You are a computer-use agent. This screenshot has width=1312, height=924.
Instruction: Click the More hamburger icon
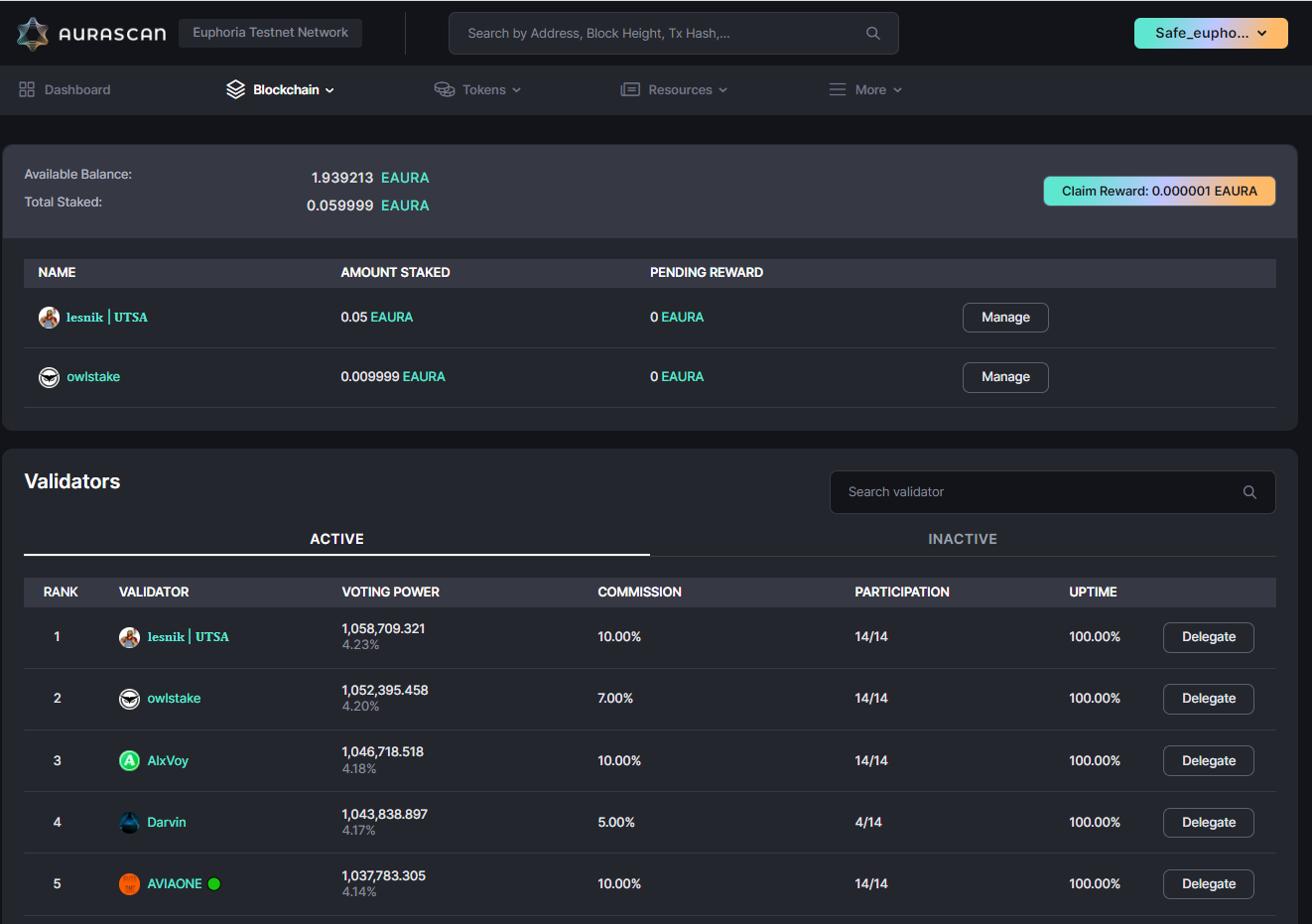tap(838, 89)
